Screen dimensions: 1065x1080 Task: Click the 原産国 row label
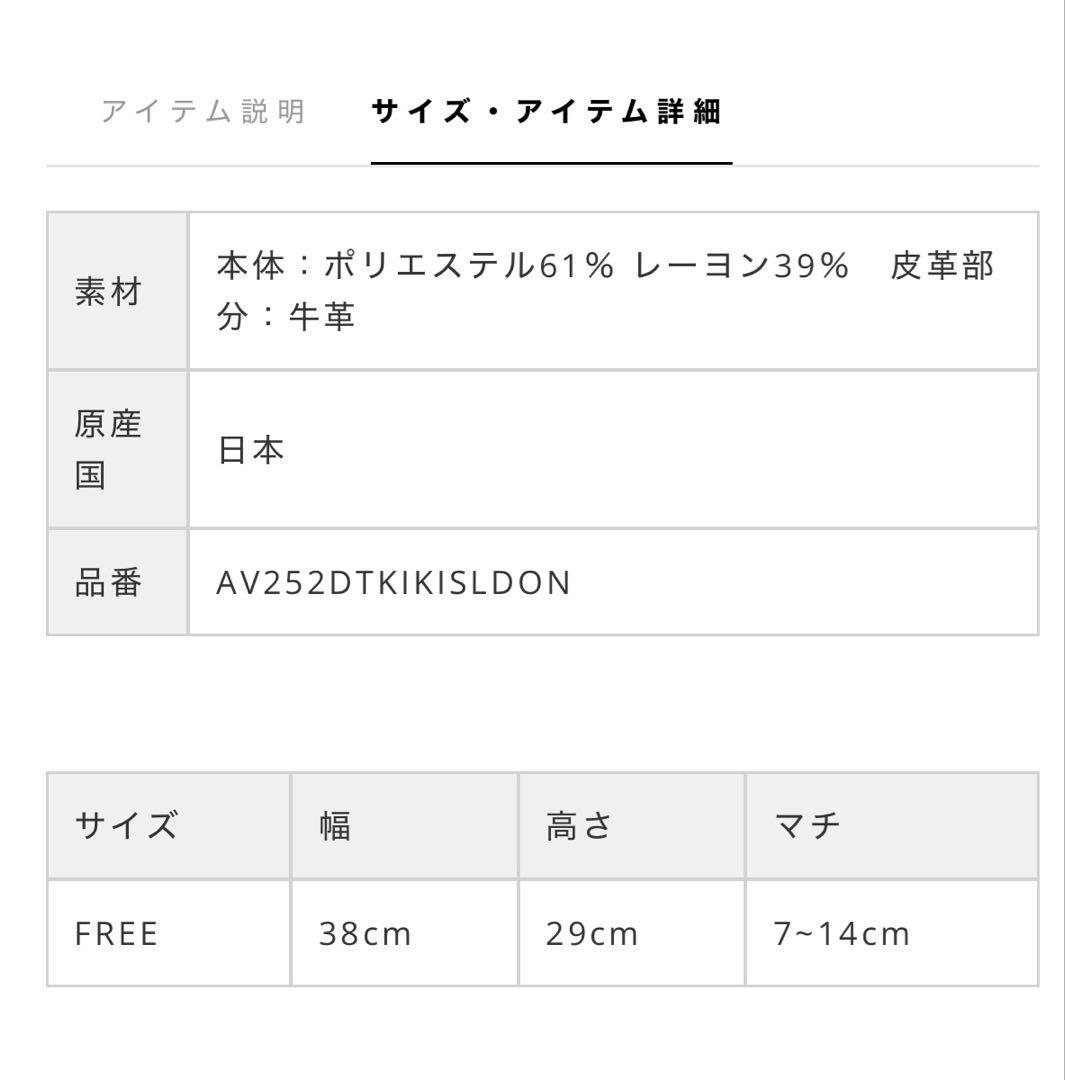110,449
